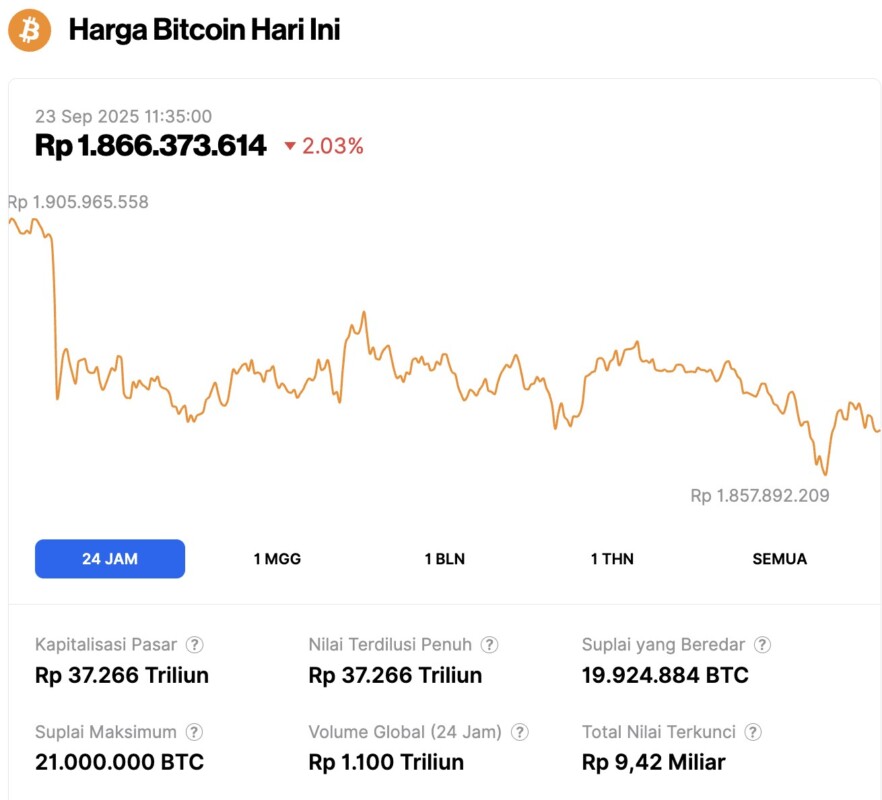Image resolution: width=882 pixels, height=800 pixels.
Task: Show the 1 BLN price chart
Action: click(444, 559)
